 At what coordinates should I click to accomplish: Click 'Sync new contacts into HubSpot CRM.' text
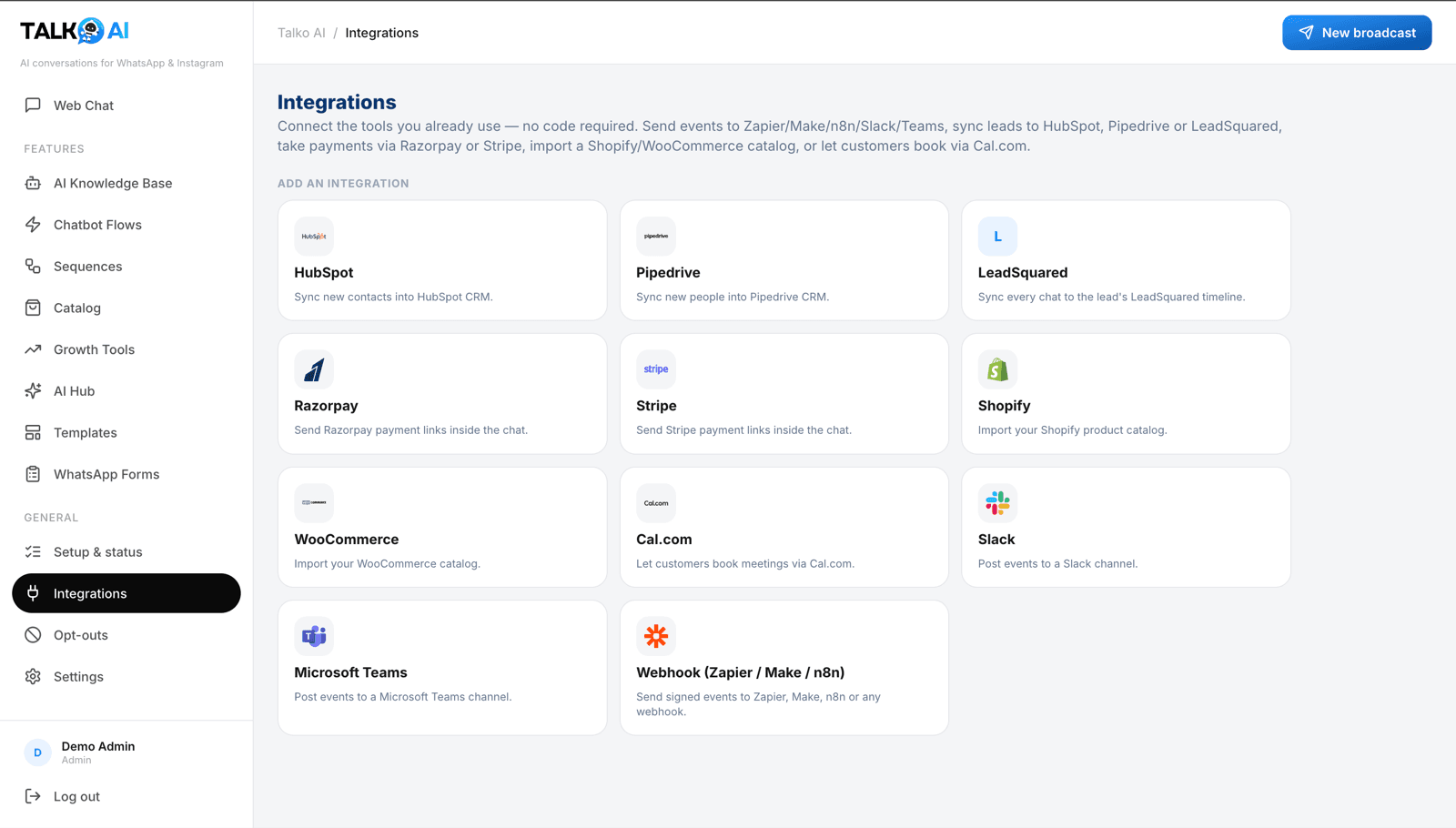click(393, 297)
